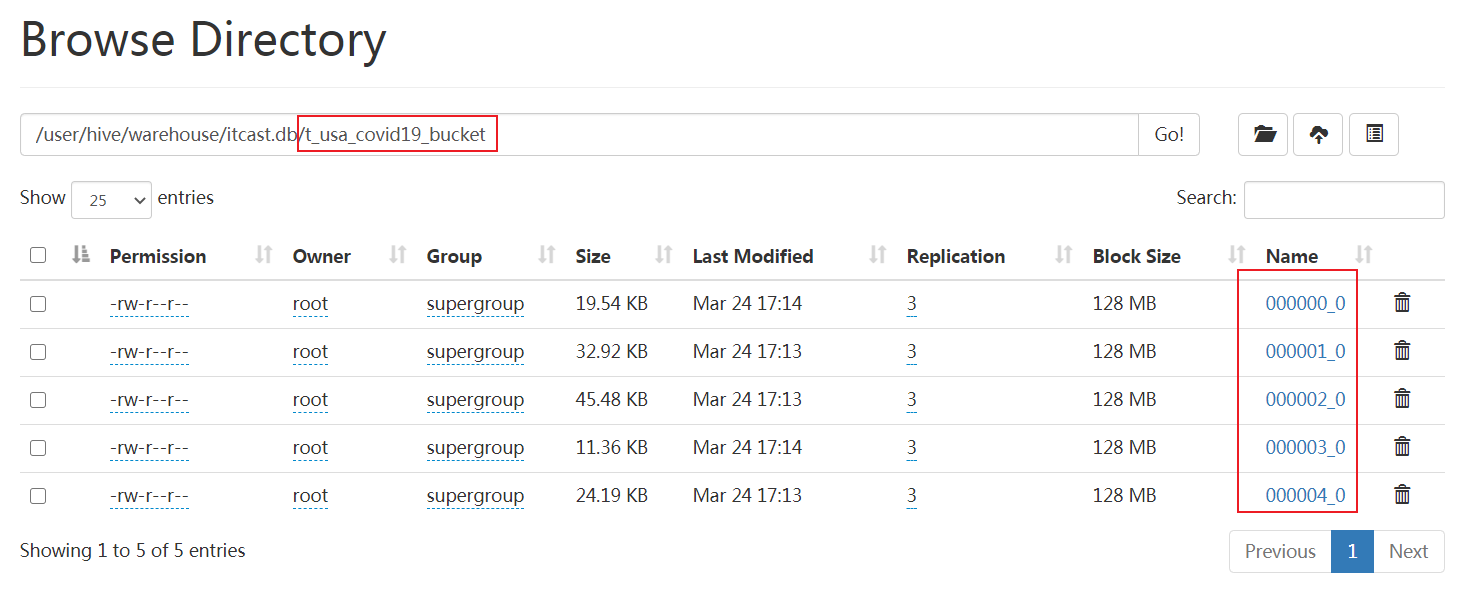This screenshot has height=602, width=1475.
Task: Open file link 000000_0
Action: (1305, 303)
